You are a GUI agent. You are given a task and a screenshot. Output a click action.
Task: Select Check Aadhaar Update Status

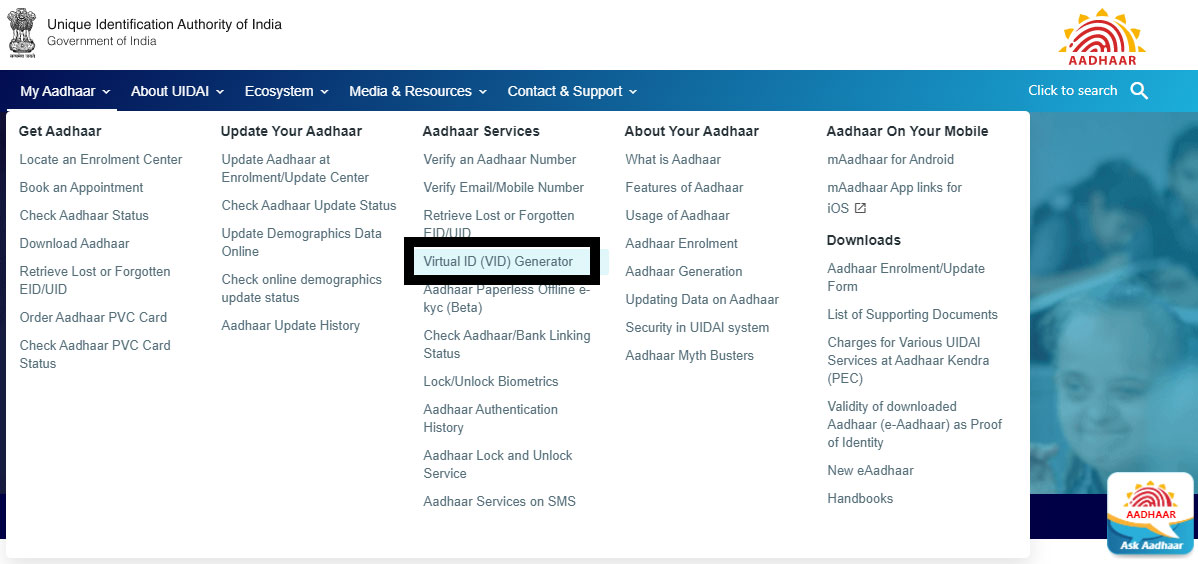309,206
